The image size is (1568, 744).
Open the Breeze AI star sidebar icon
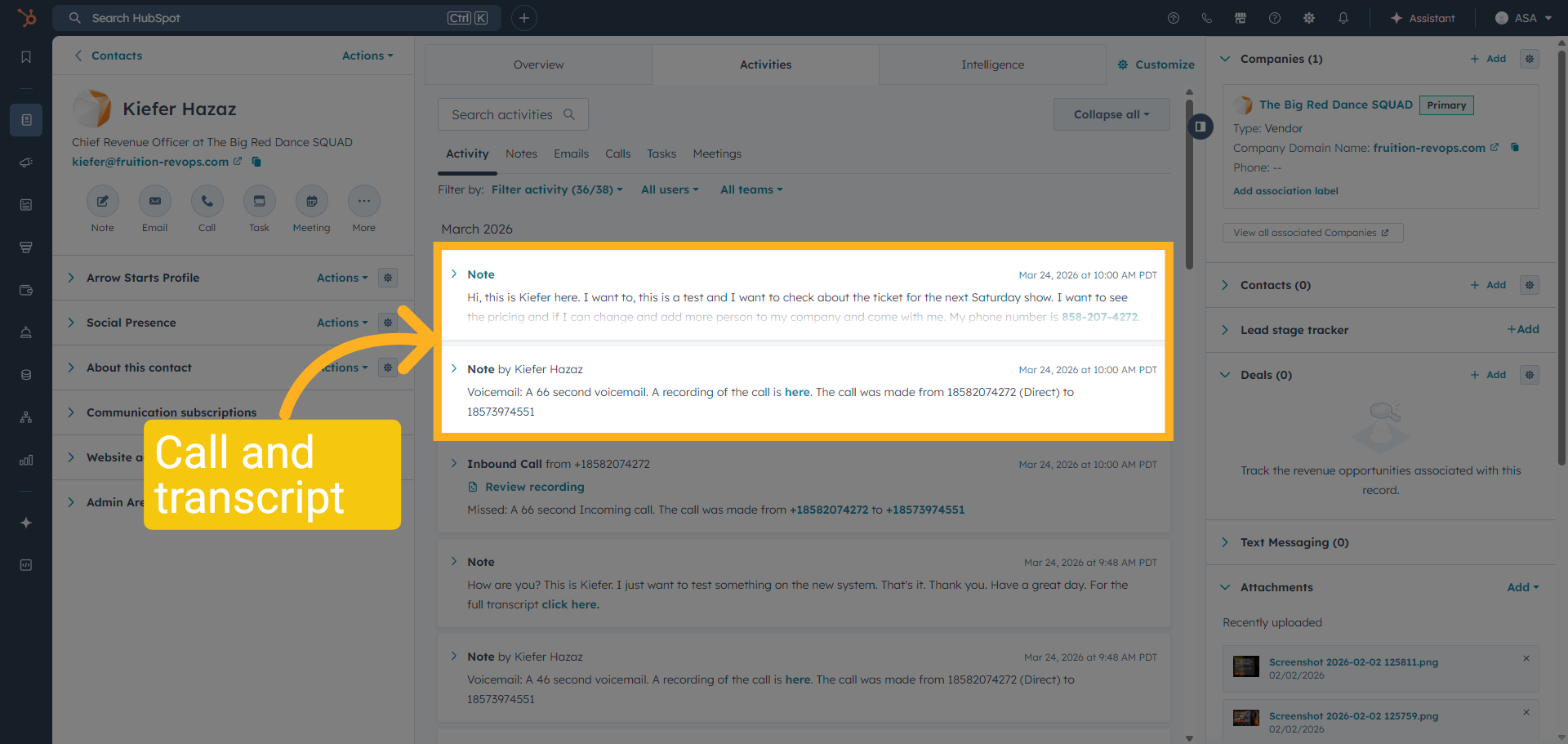click(x=26, y=523)
